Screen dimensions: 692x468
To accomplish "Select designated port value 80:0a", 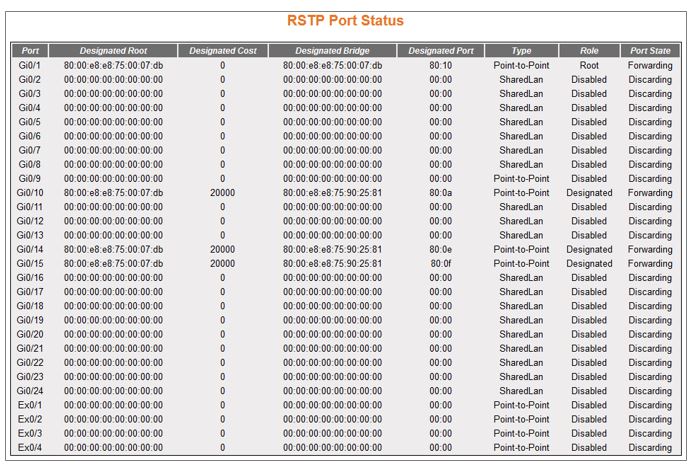I will click(441, 193).
